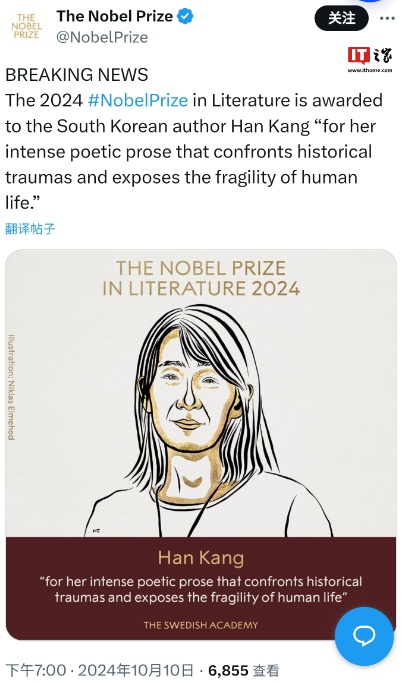Open the 6,855 查看 view count
The image size is (402, 683).
pyautogui.click(x=243, y=670)
